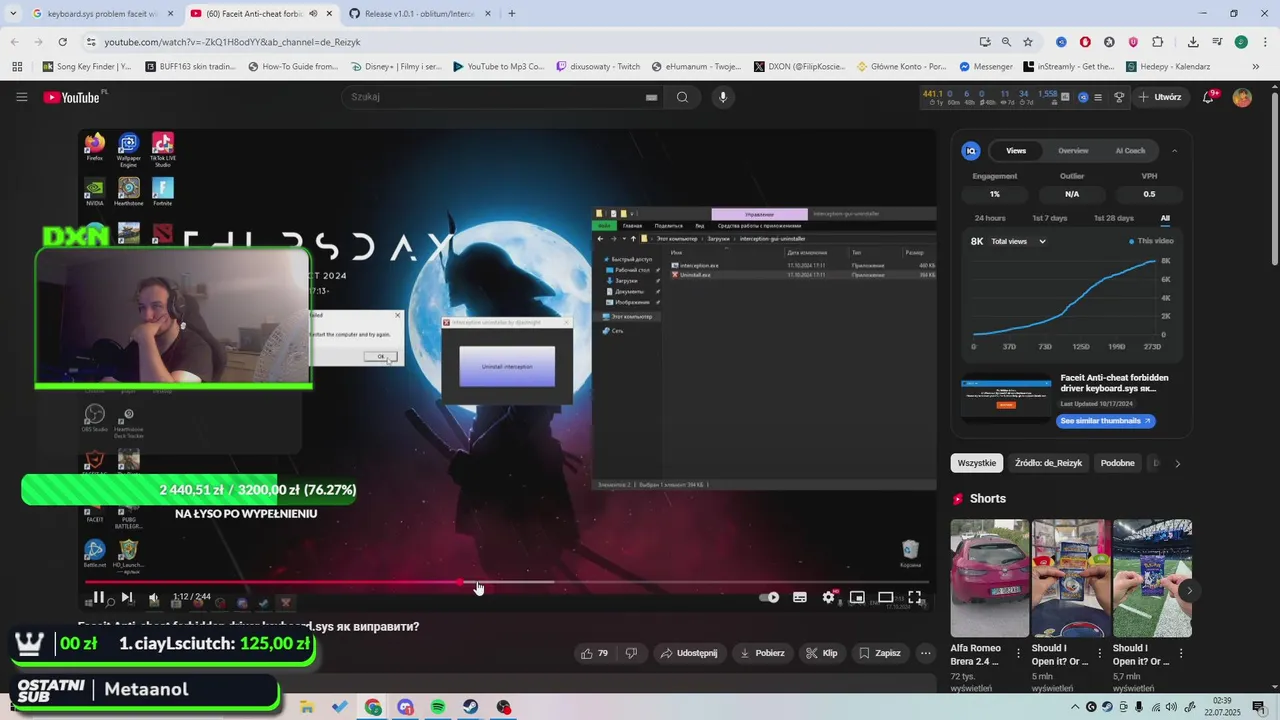Pause the YouTube video

(x=99, y=597)
